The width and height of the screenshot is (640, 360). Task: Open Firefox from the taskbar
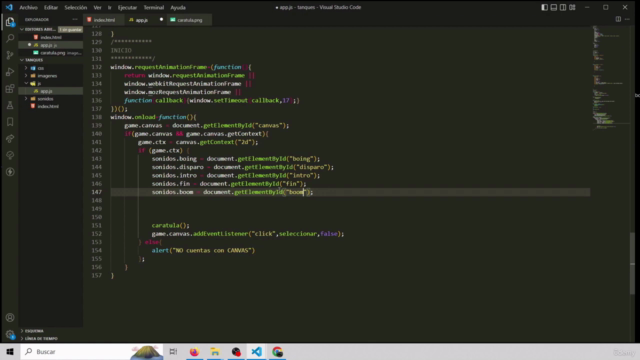194,351
